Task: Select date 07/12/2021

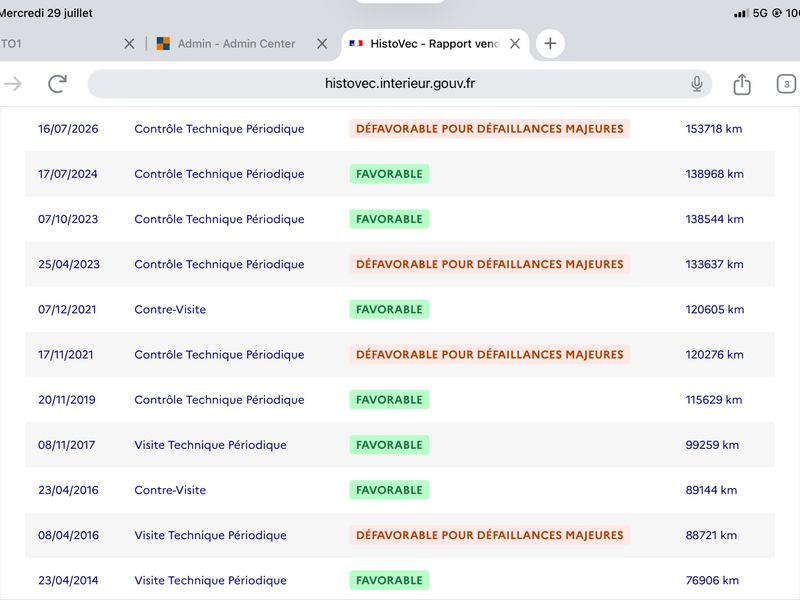Action: tap(67, 310)
